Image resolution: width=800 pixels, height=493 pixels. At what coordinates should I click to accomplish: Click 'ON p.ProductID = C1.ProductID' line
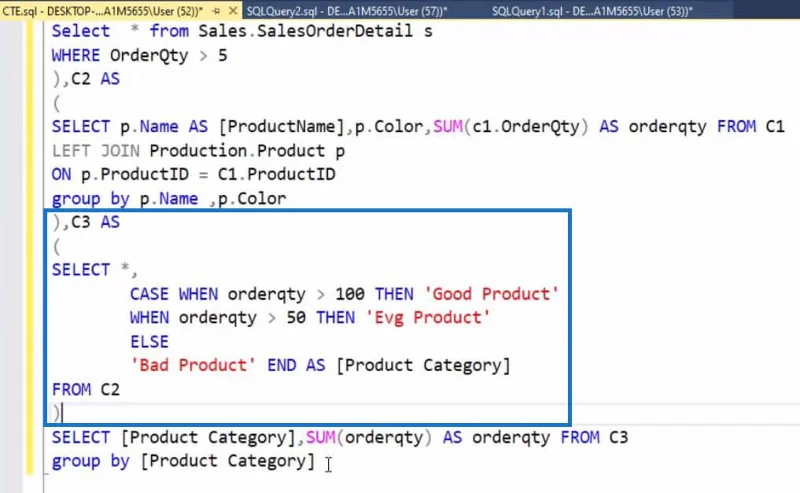[193, 175]
